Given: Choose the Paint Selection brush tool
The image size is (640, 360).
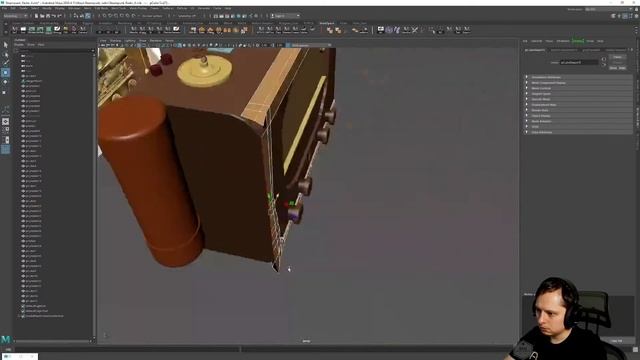Looking at the screenshot, I should tap(5, 63).
